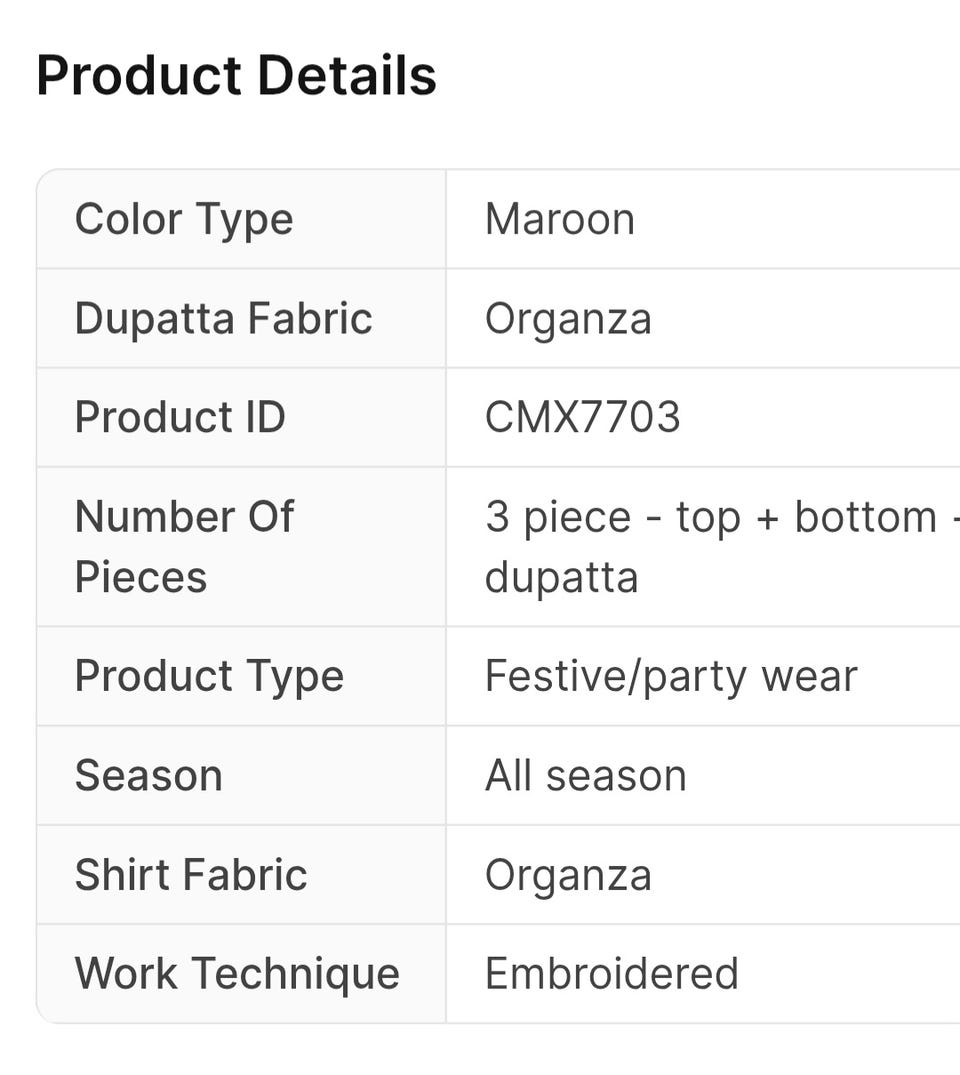Select the Number Of Pieces label

[x=184, y=546]
